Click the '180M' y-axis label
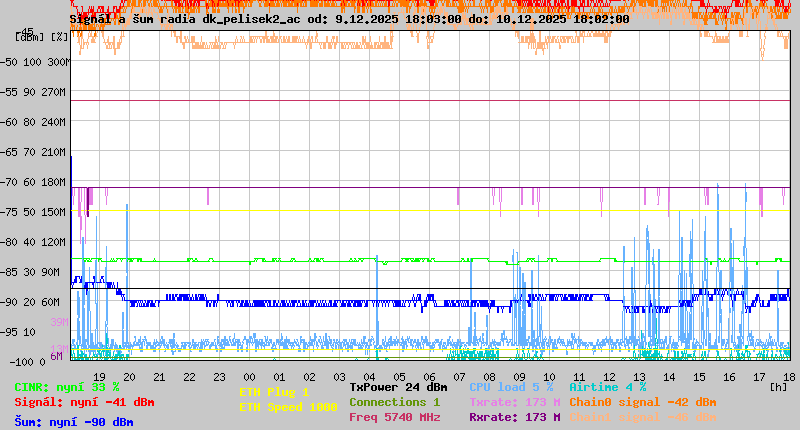Image resolution: width=800 pixels, height=430 pixels. click(x=57, y=182)
